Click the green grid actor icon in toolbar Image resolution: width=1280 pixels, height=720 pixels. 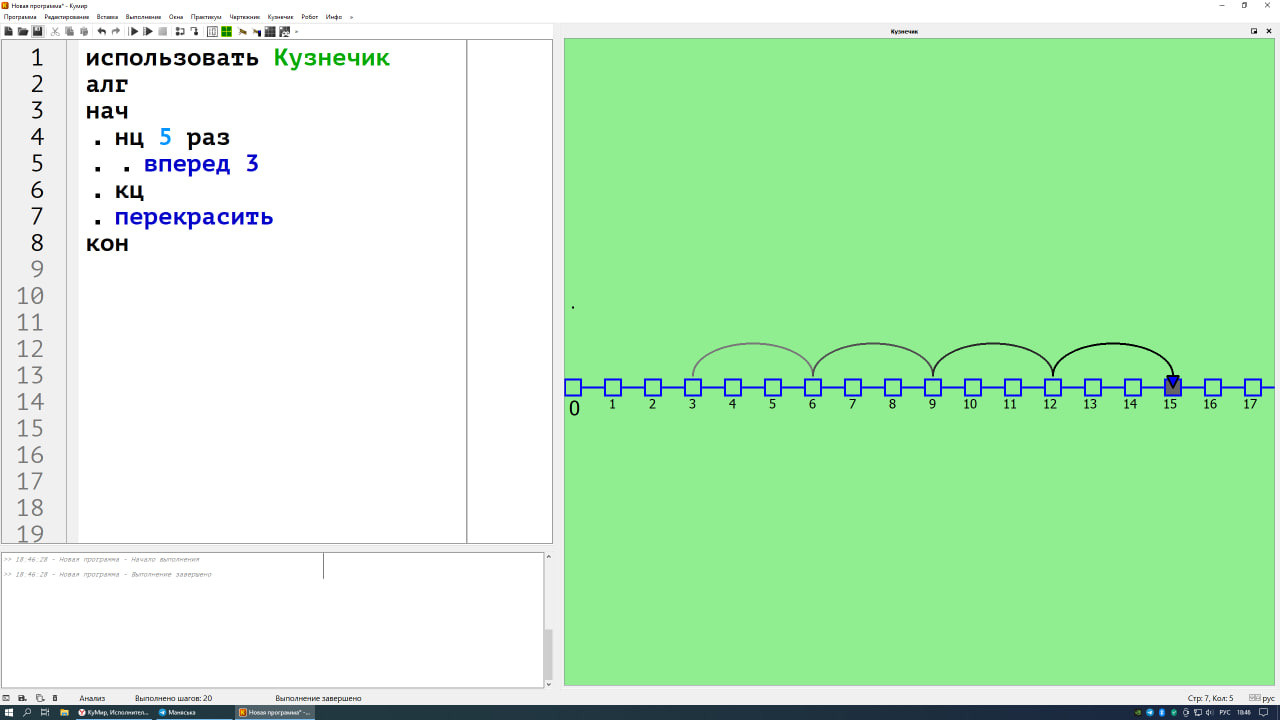pos(227,32)
